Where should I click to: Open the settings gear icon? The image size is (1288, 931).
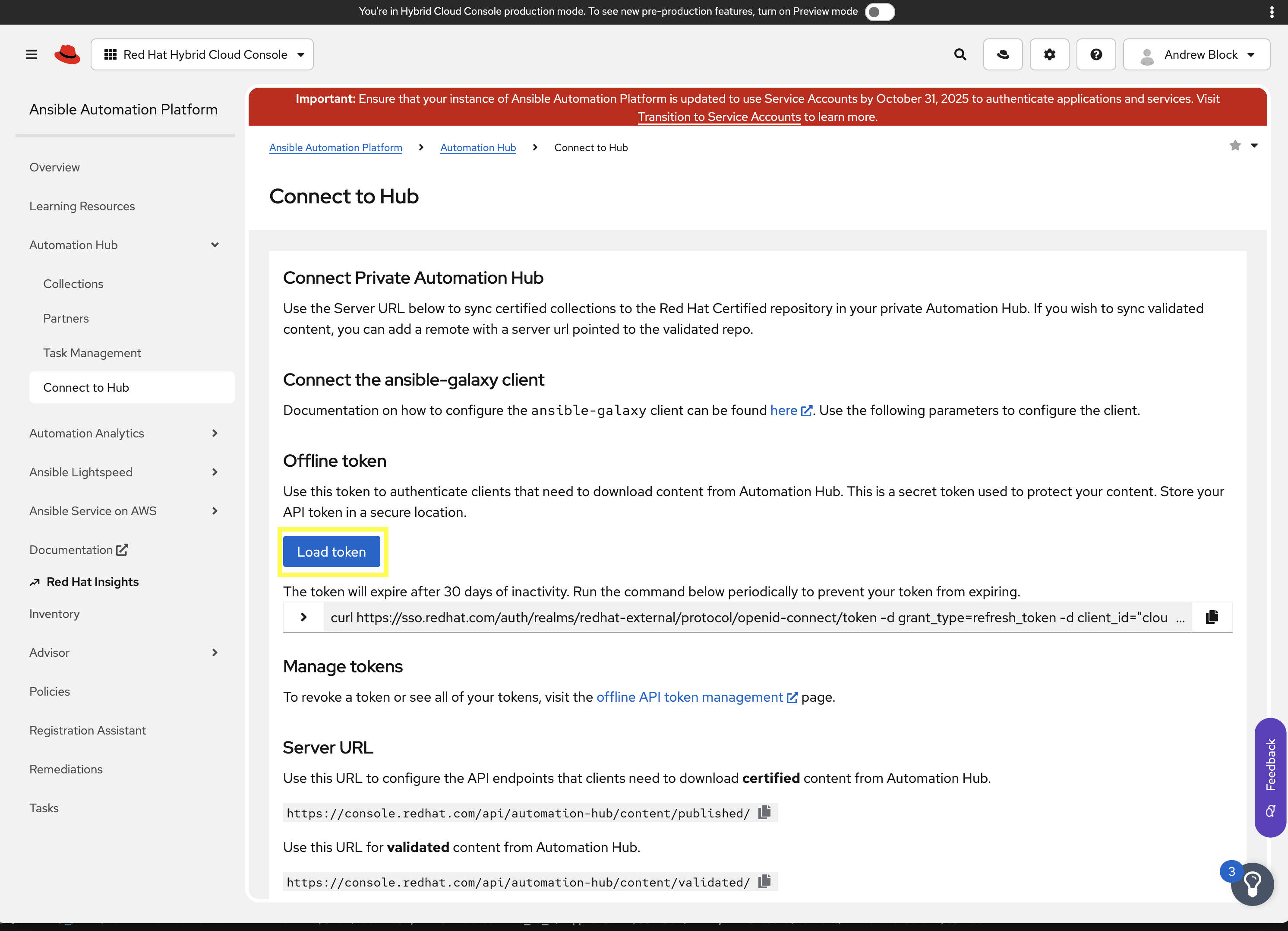(1049, 54)
